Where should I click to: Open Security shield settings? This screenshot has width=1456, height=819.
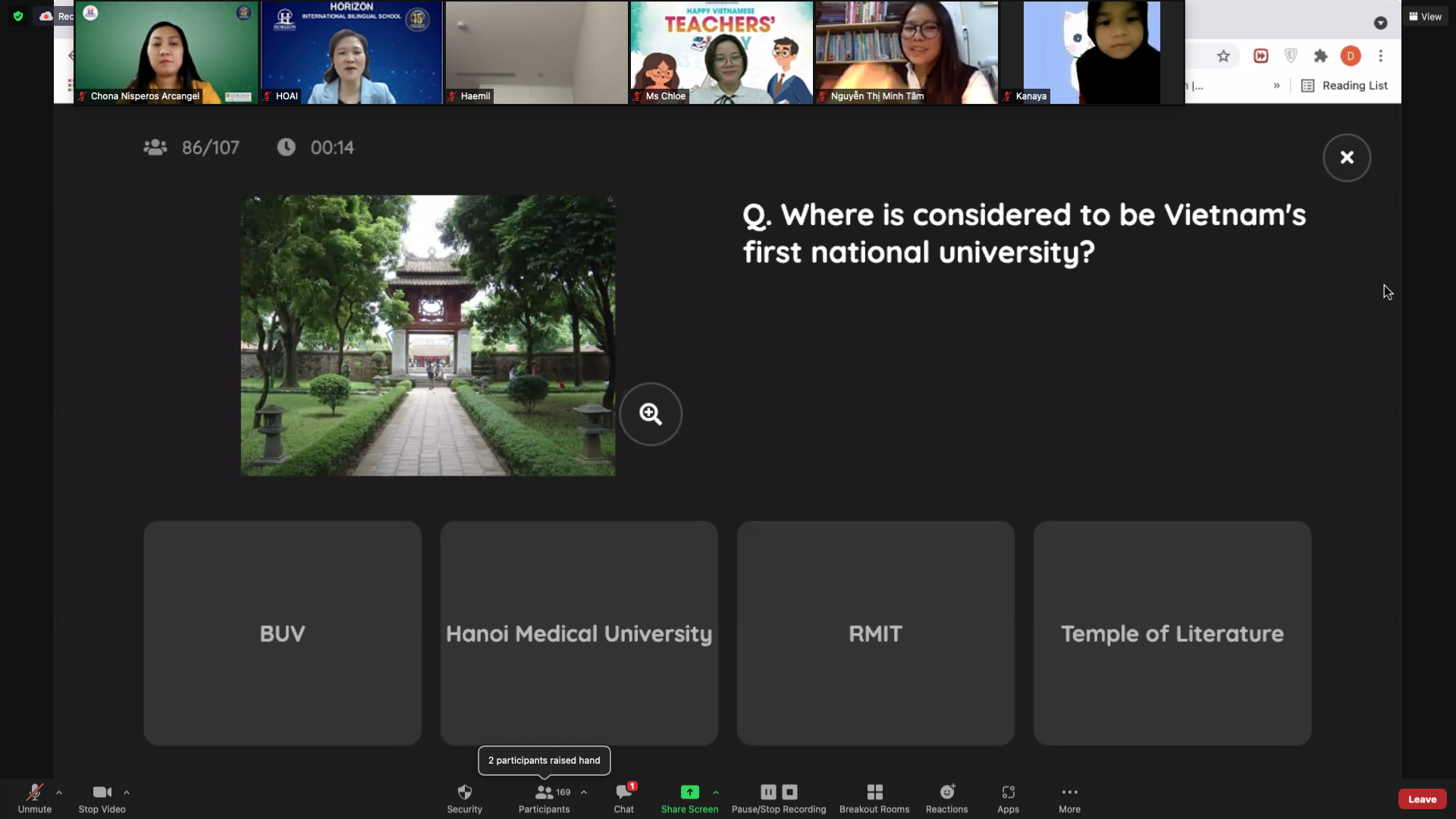point(464,799)
